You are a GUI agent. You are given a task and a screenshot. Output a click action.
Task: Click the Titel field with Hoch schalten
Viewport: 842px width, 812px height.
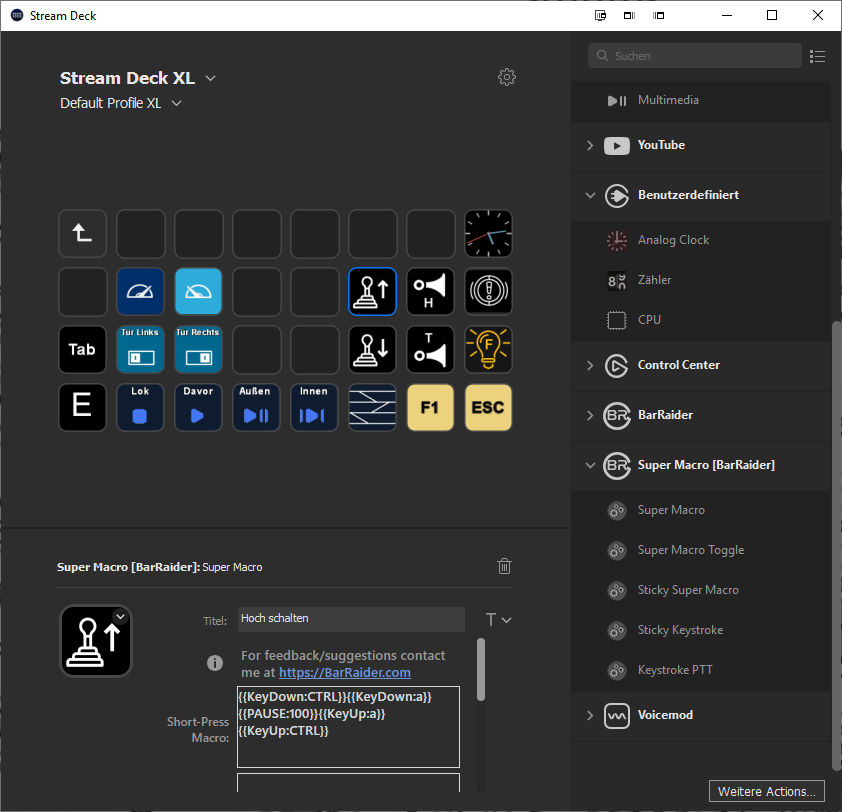click(351, 619)
